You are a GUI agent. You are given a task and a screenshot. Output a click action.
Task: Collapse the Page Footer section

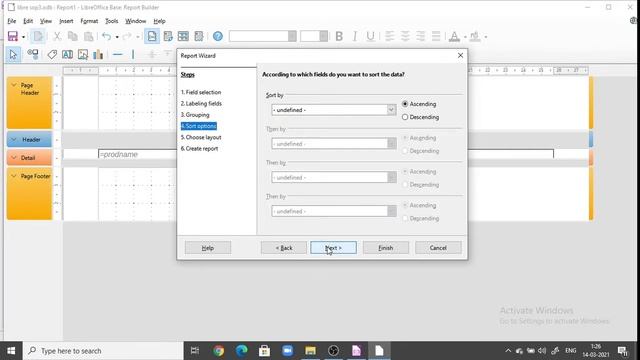tap(13, 176)
